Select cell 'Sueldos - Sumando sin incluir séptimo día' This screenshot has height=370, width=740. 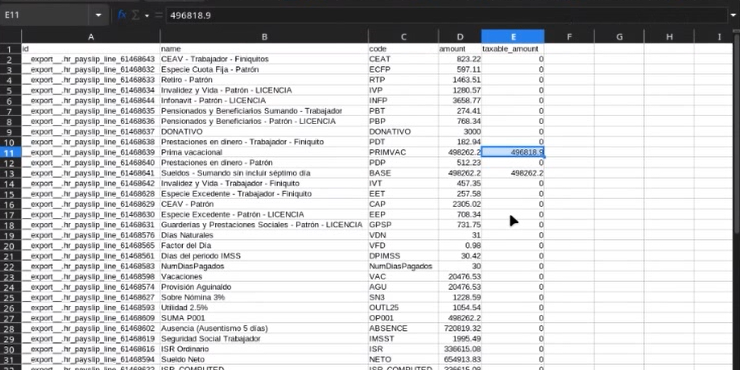point(264,173)
